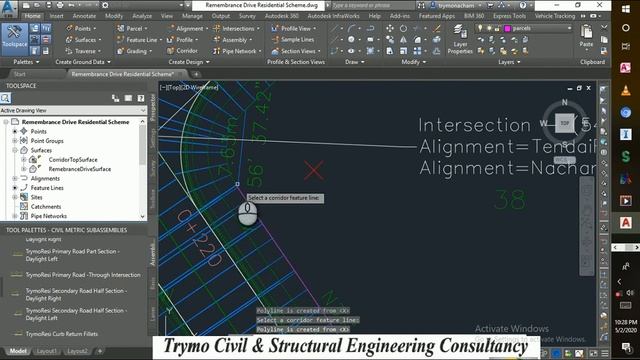Open the Analyze ribbon tab
The height and width of the screenshot is (360, 640).
tap(142, 16)
